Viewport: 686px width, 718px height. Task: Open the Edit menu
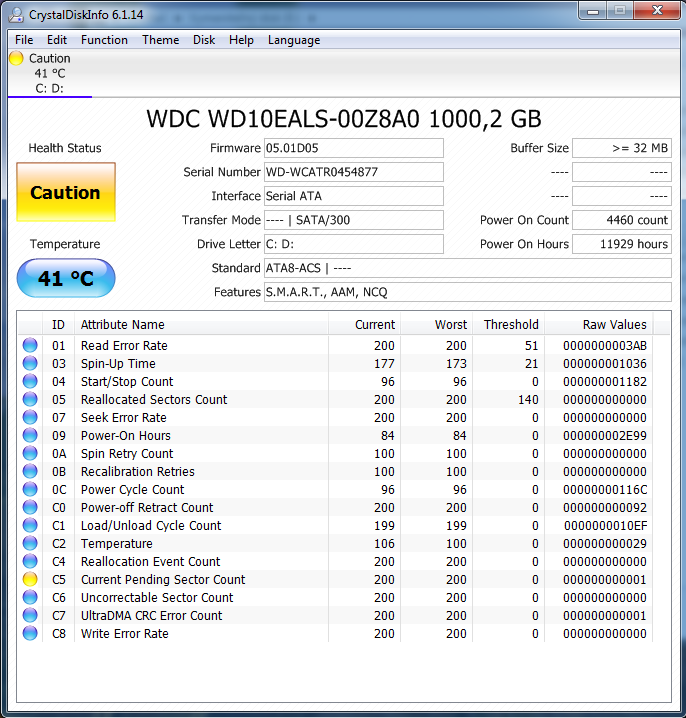57,40
